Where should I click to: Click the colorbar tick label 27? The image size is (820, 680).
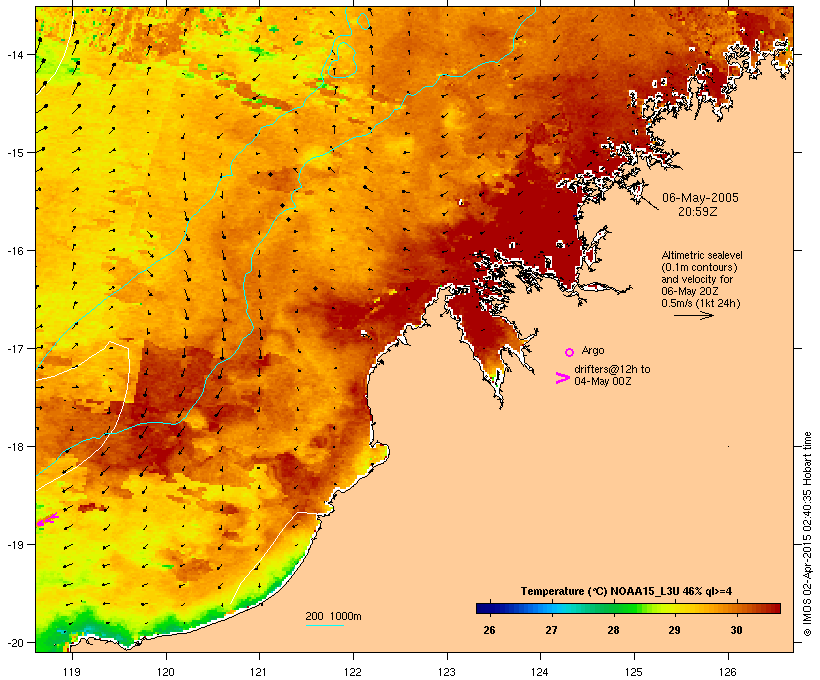[551, 630]
